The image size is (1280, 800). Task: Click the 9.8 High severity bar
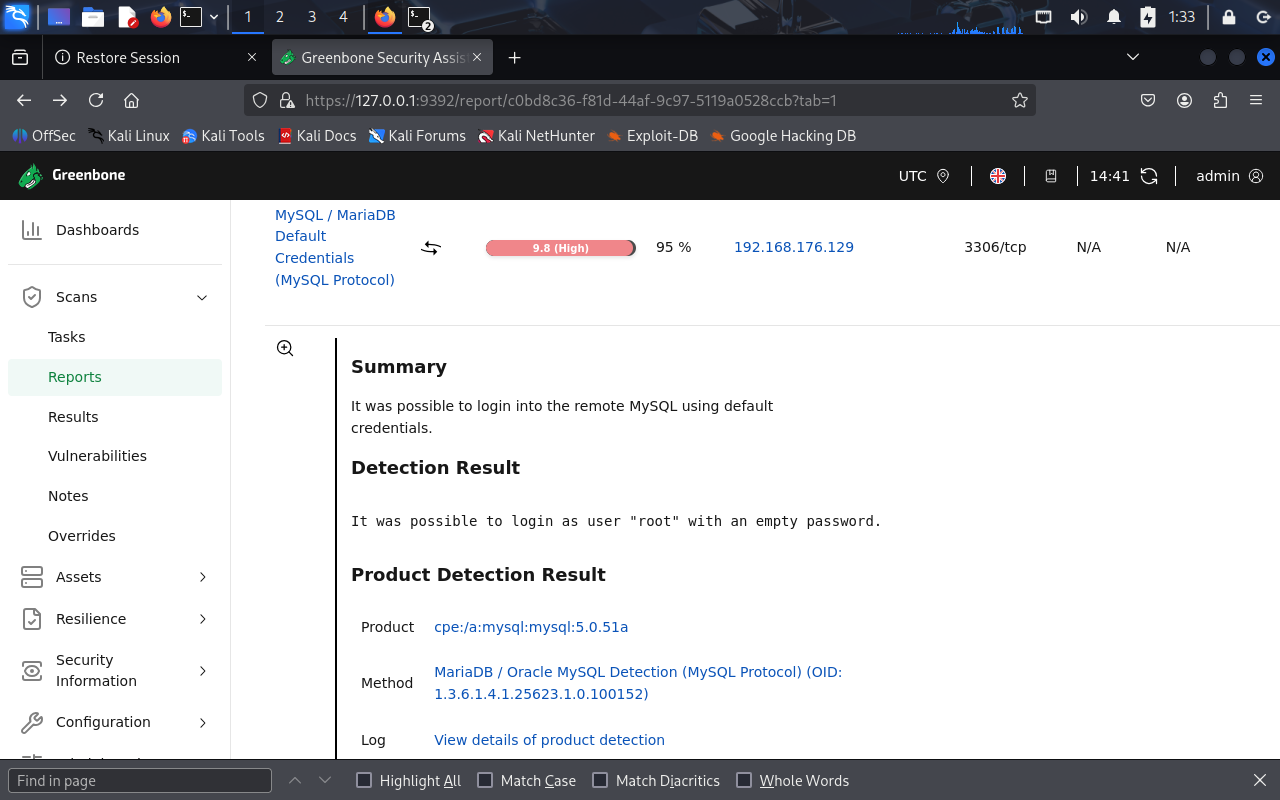pos(560,247)
